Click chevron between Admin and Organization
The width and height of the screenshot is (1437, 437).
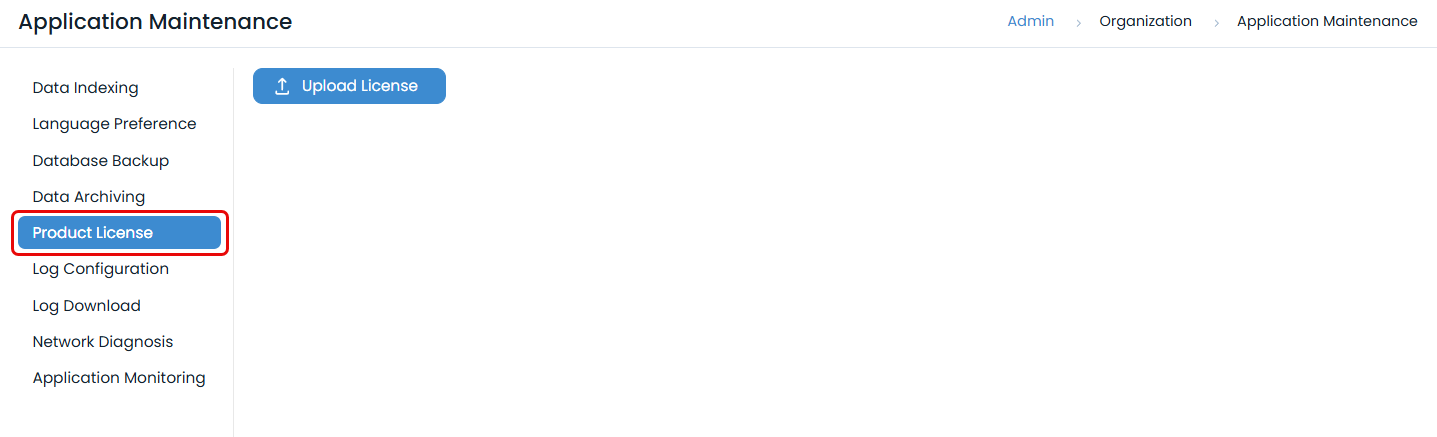[1078, 22]
